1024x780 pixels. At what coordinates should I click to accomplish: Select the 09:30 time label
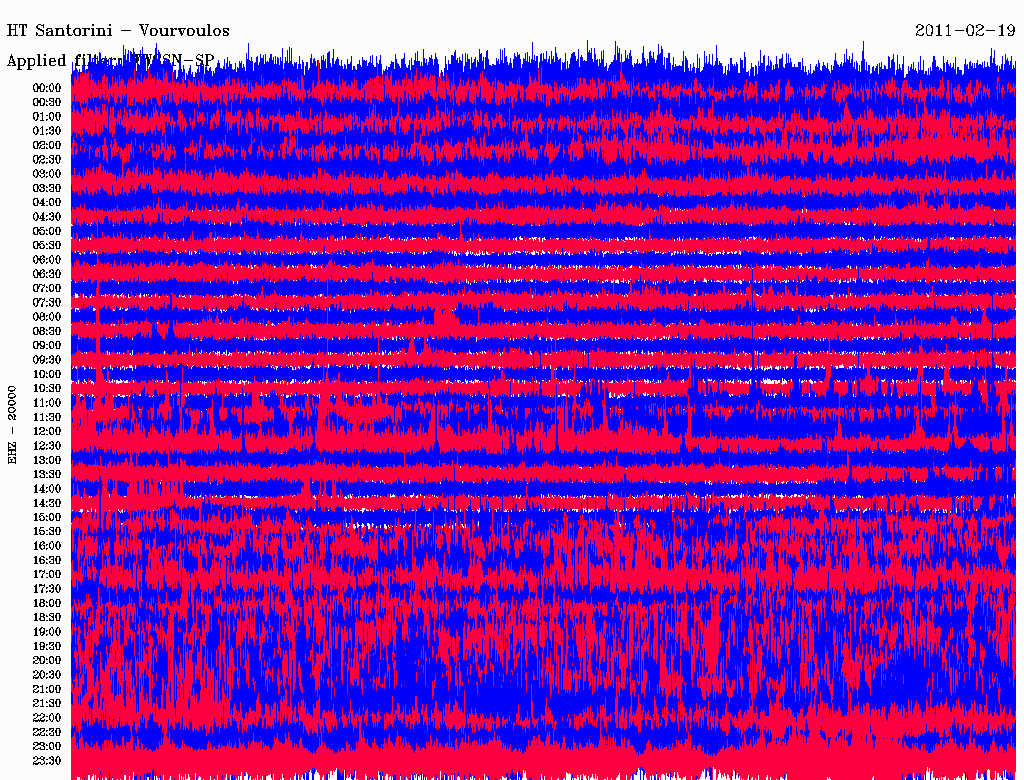47,360
